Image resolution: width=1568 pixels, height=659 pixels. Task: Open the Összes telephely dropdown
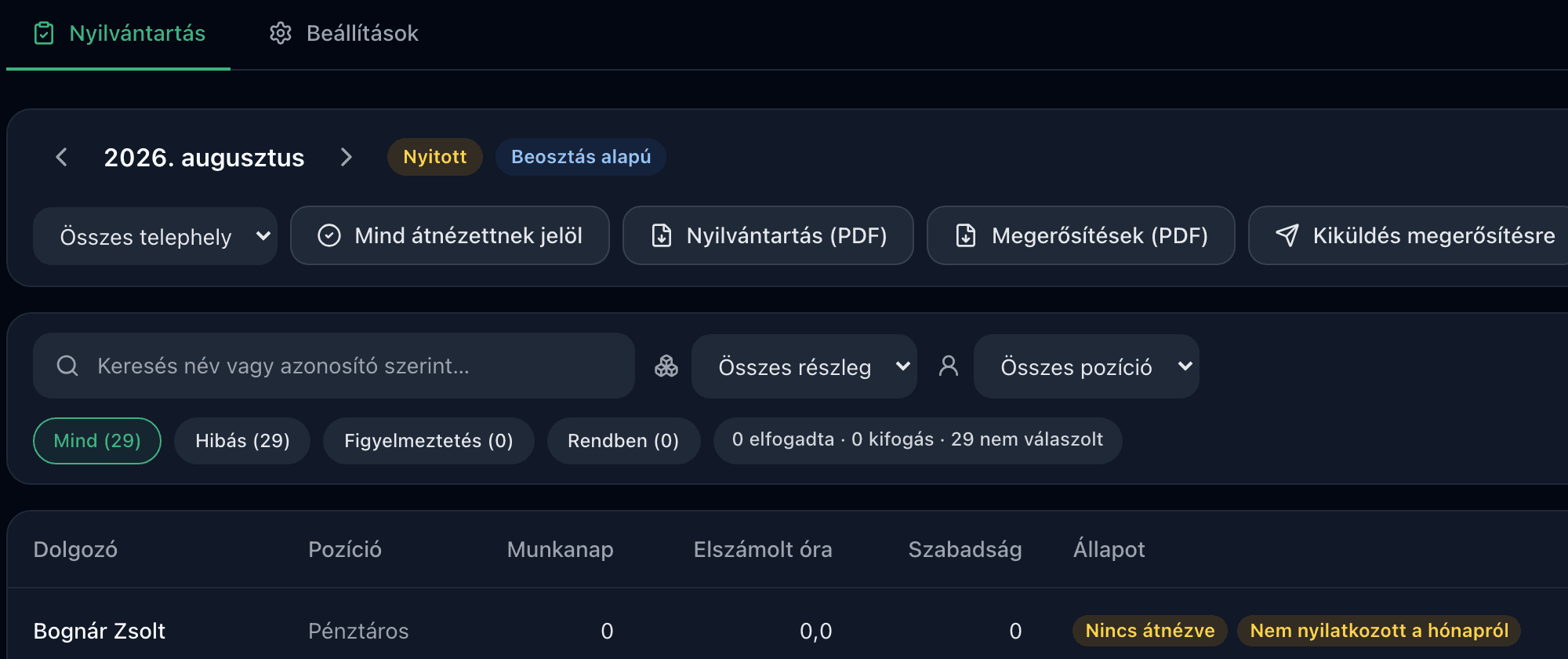coord(155,236)
